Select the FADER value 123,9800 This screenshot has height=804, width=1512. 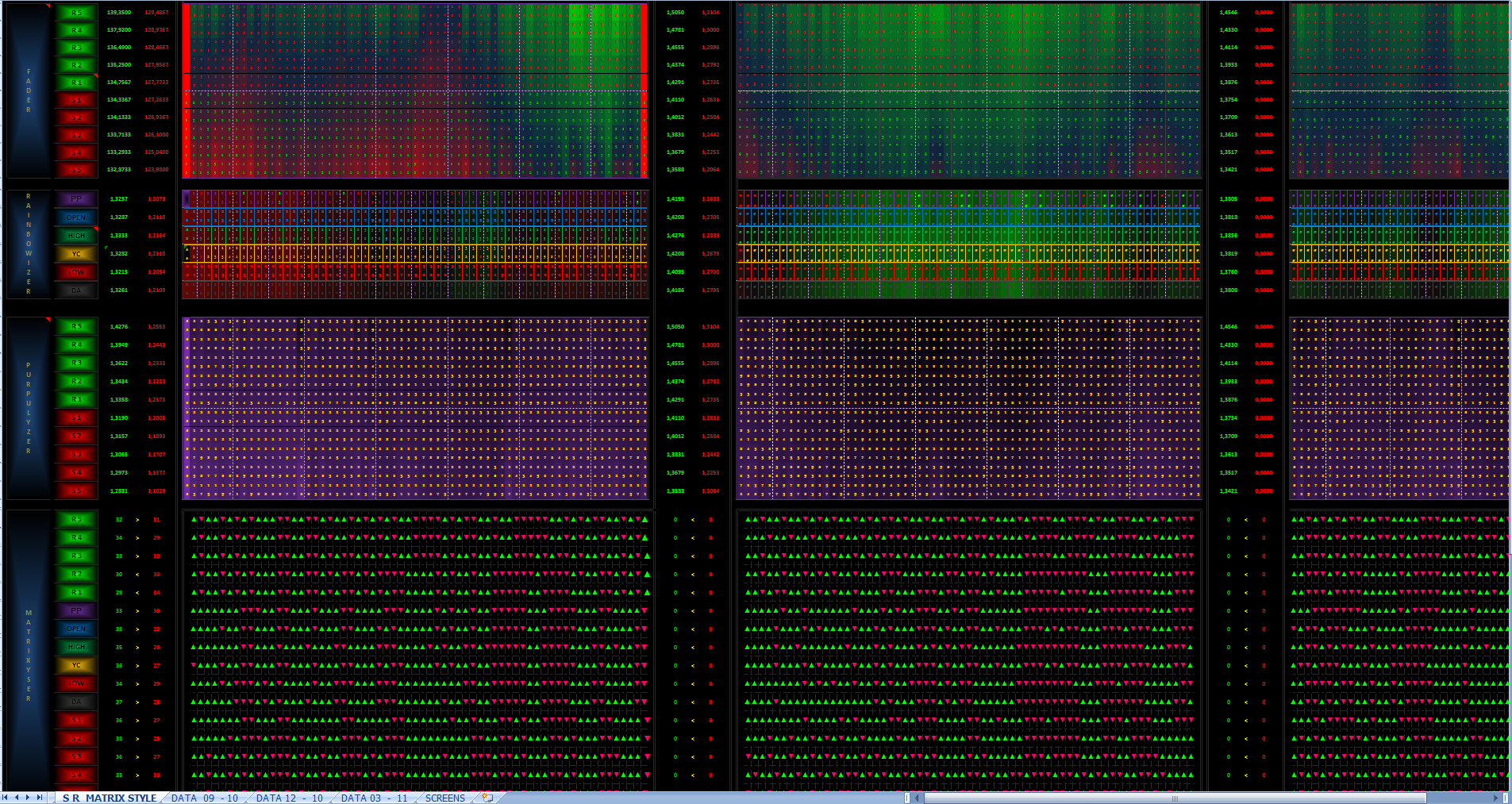(156, 170)
